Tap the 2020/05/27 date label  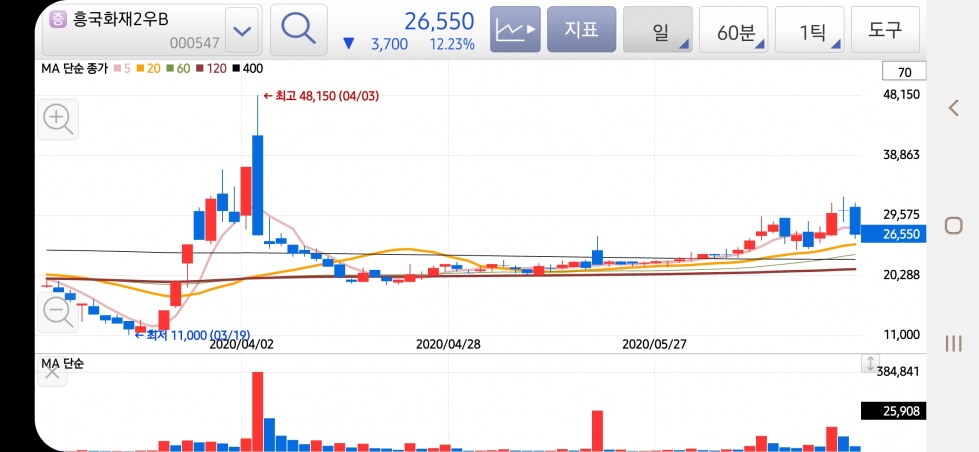click(x=655, y=344)
